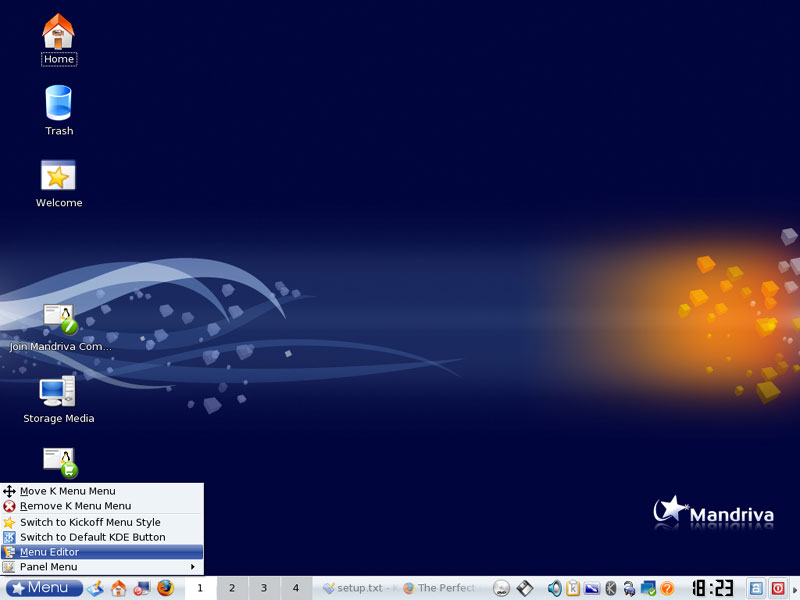Select Switch to Kickoff Menu Style
Viewport: 800px width, 600px height.
(x=102, y=522)
